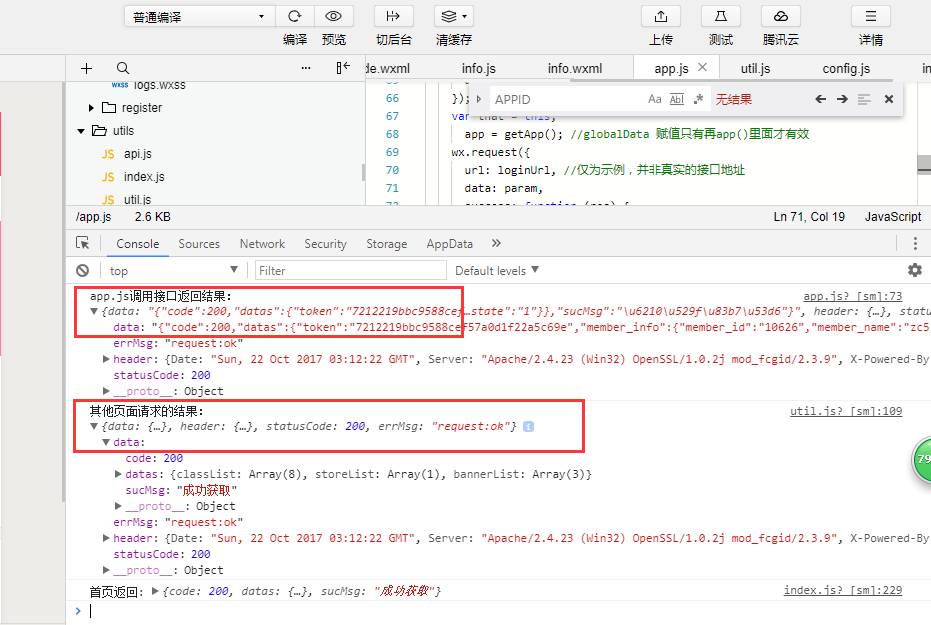Click the info badge next to request:ok
Viewport: 931px width, 625px height.
pos(528,426)
